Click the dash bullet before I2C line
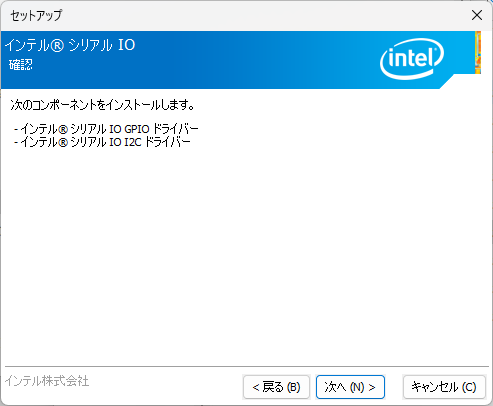The height and width of the screenshot is (406, 493). click(x=16, y=143)
